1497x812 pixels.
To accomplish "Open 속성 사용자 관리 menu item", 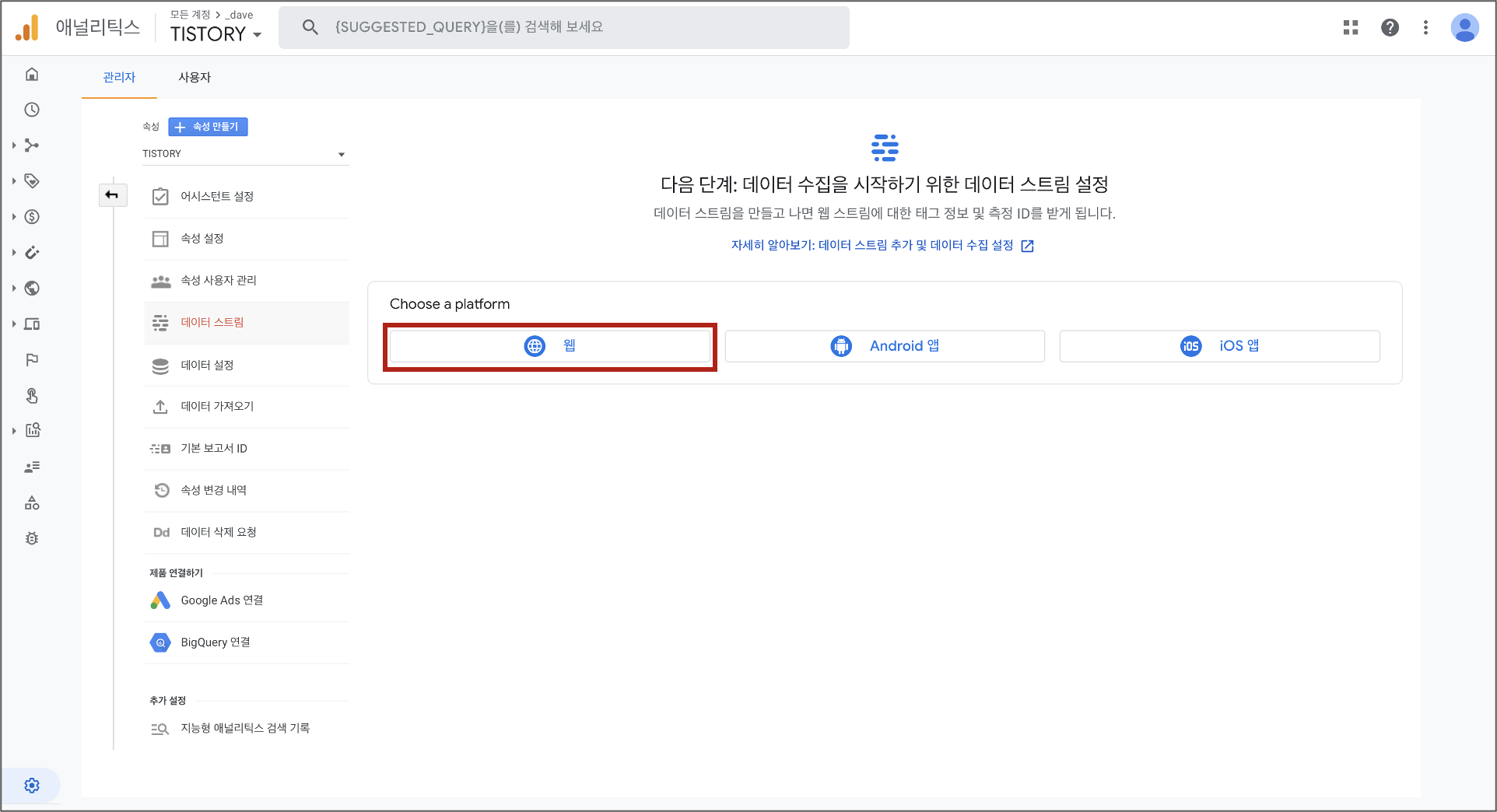I will coord(247,281).
